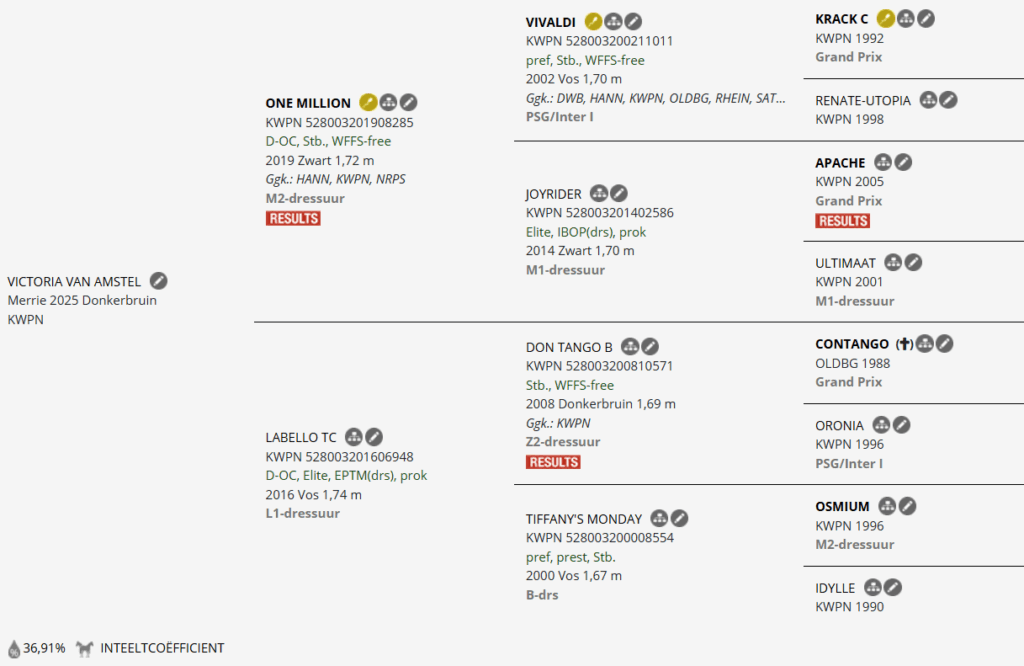Open pedigree tree icon for JOYRIDER
This screenshot has height=666, width=1024.
[x=599, y=193]
